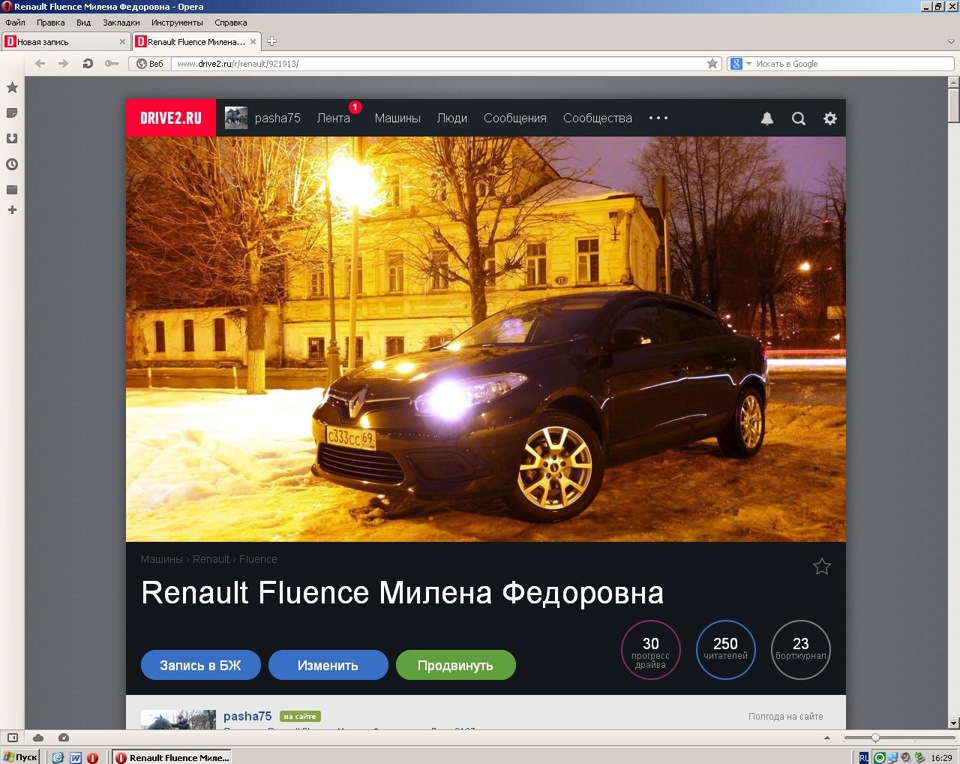Open the Сообщения link

pyautogui.click(x=515, y=118)
